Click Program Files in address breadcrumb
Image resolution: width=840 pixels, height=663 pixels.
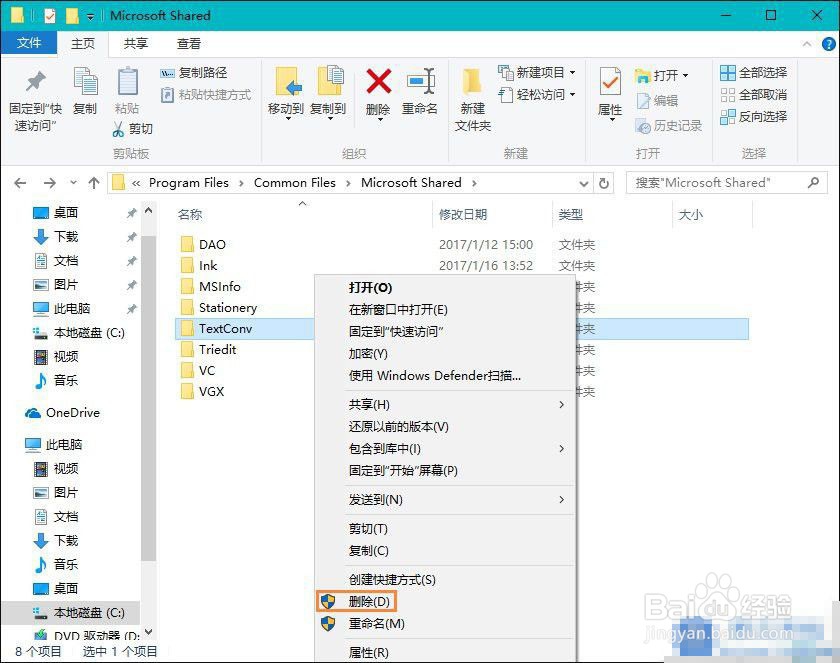[x=189, y=183]
